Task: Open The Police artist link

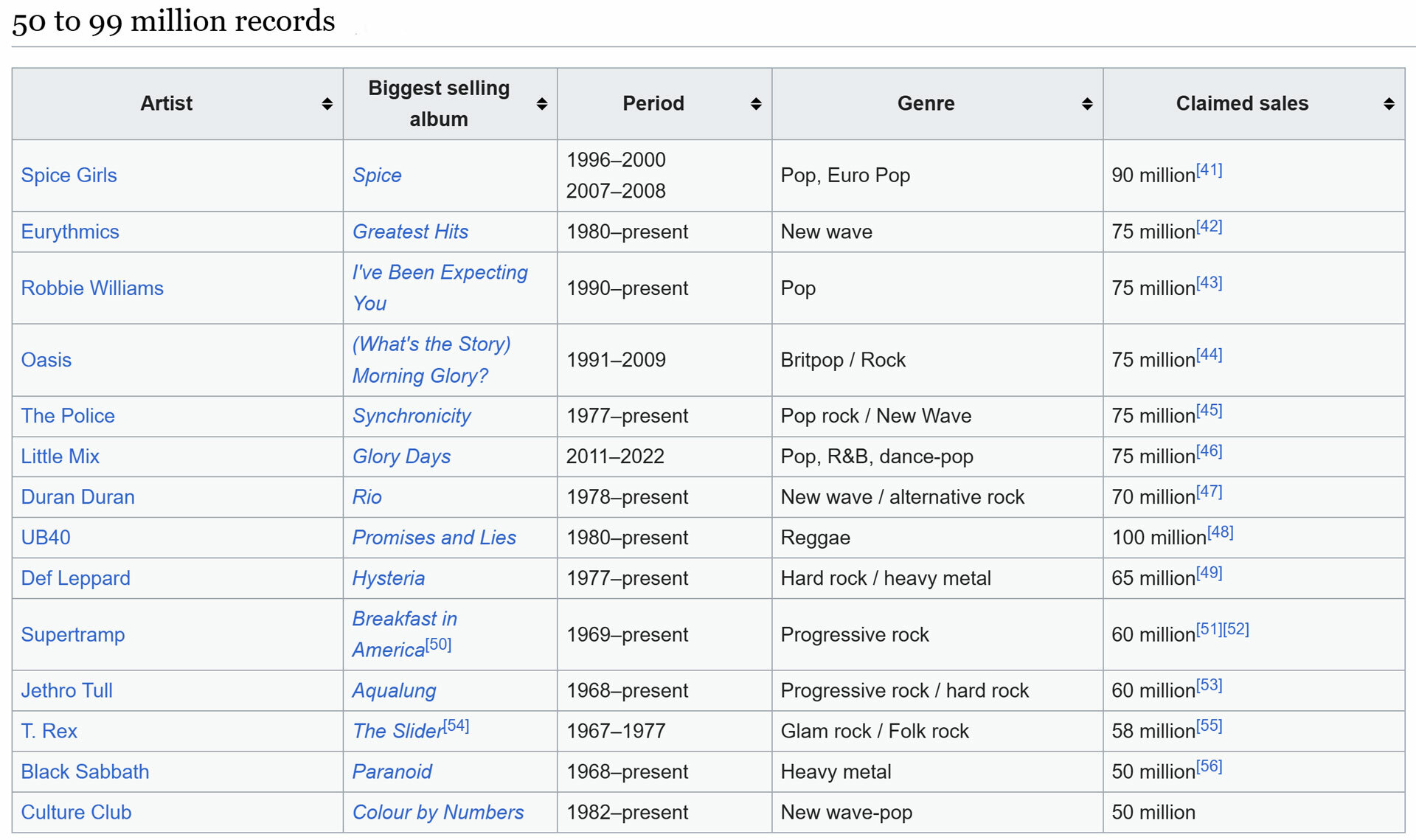Action: pyautogui.click(x=68, y=416)
